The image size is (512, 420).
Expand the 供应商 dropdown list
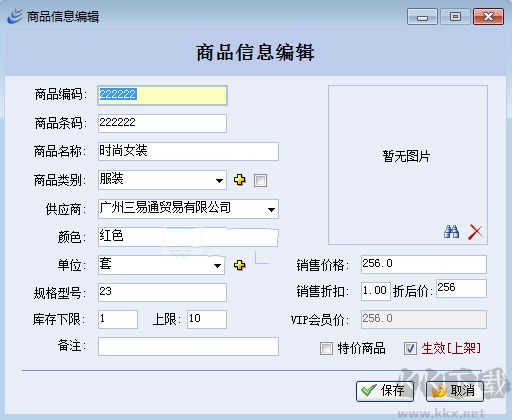(x=188, y=209)
